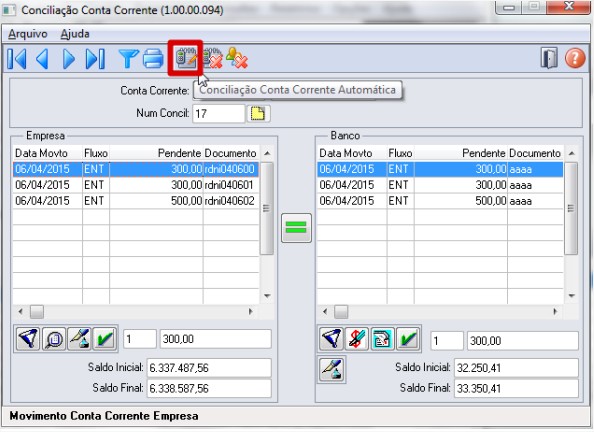
Task: Select Empresa row with document rdni040600
Action: [136, 169]
